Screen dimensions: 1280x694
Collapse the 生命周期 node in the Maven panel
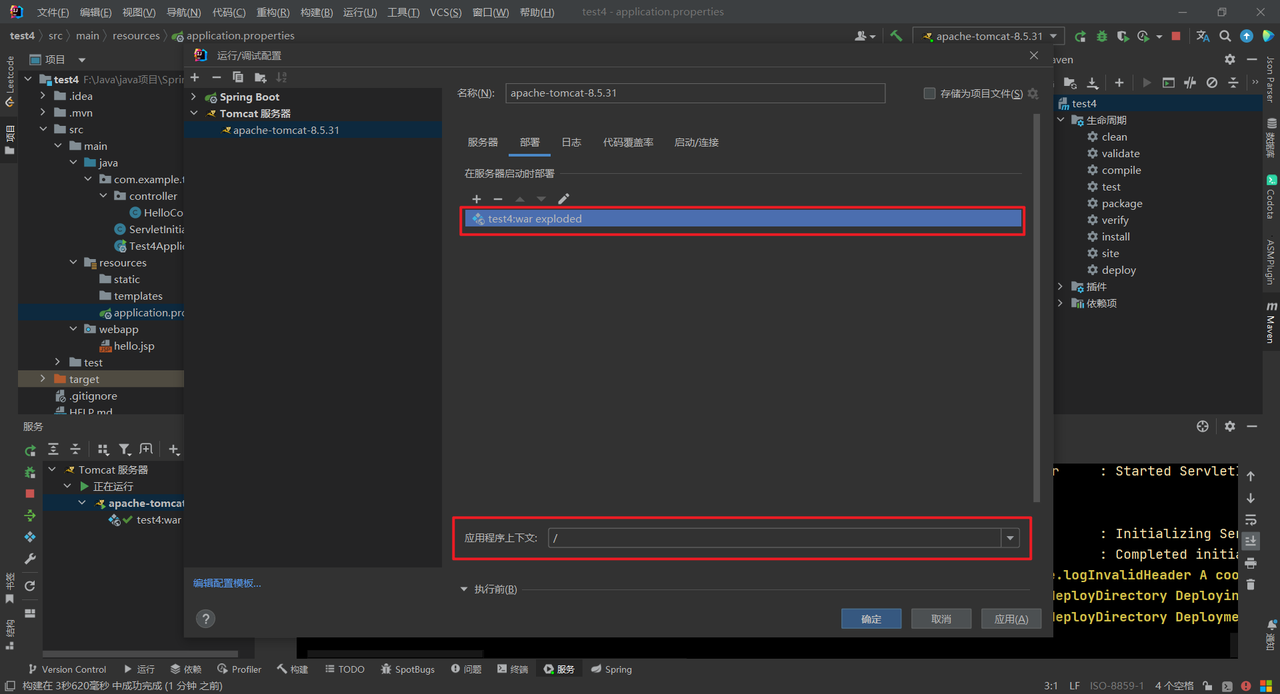click(1061, 120)
